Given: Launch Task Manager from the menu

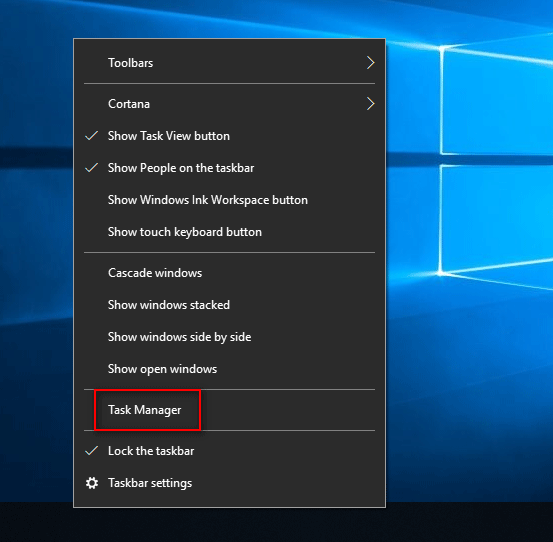Looking at the screenshot, I should pos(229,410).
